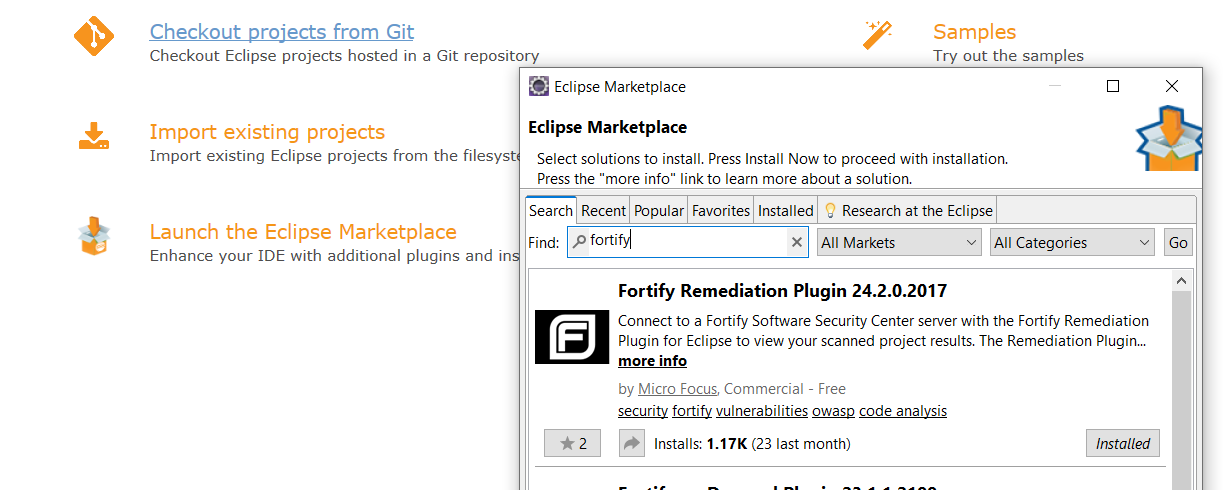
Task: Switch to the Search tab
Action: [x=551, y=210]
